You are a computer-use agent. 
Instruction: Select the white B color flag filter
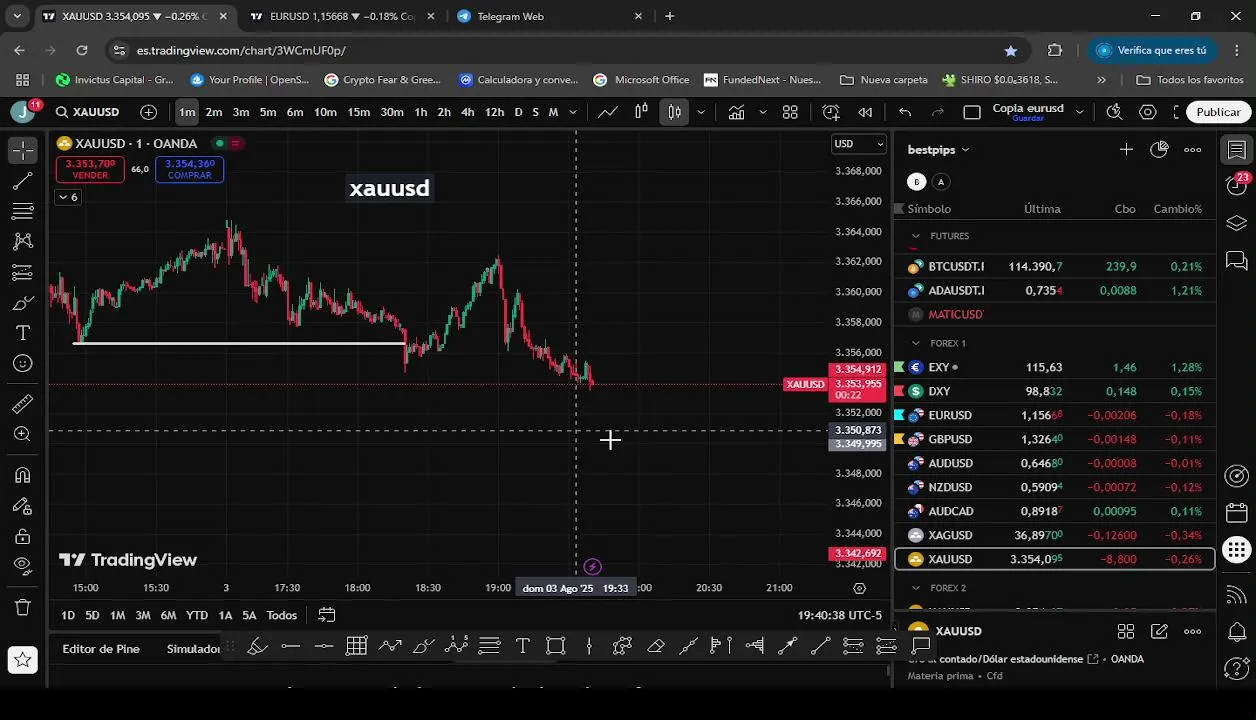click(917, 182)
